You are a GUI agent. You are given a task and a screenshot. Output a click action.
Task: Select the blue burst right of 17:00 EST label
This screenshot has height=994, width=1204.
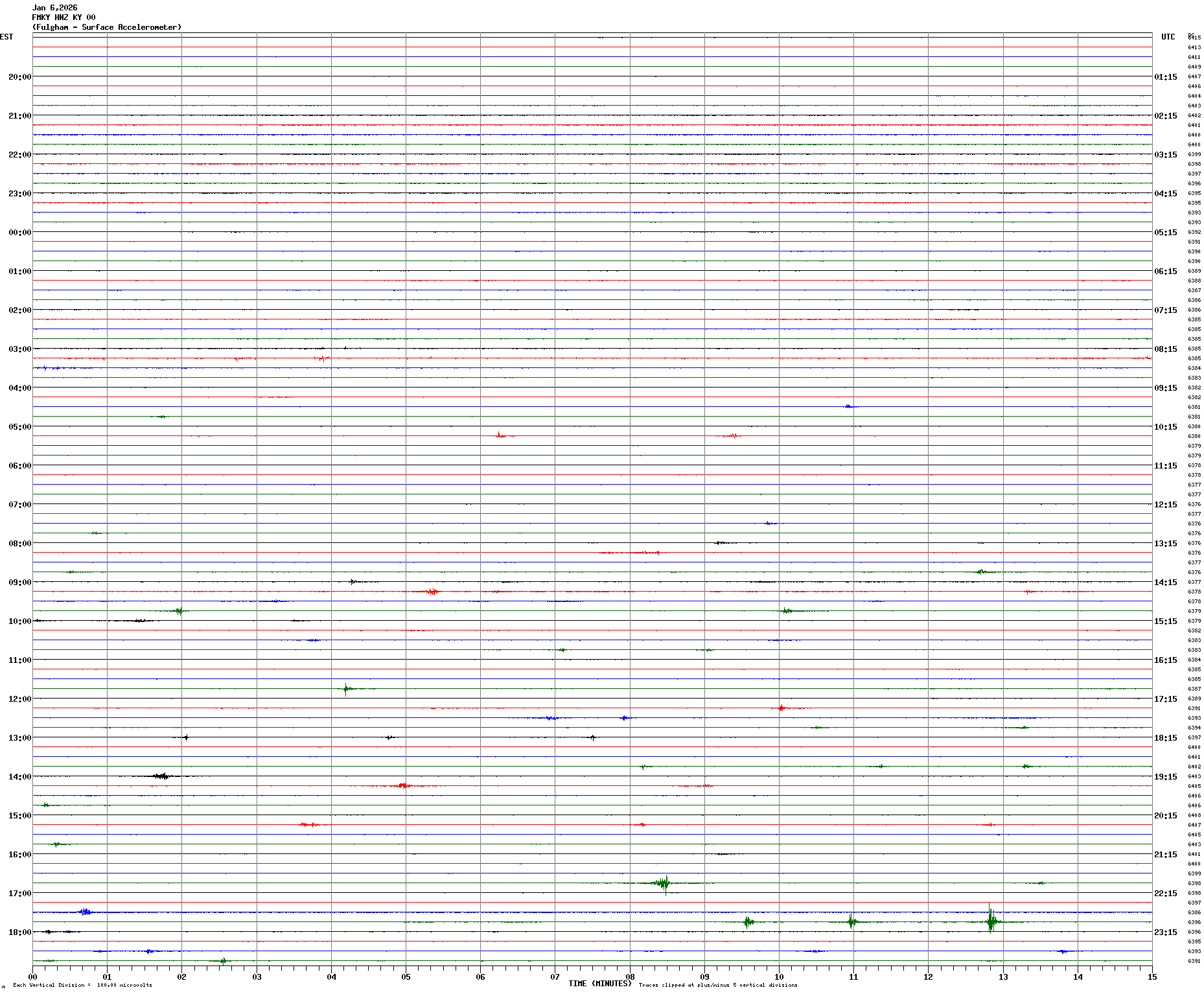click(x=85, y=912)
